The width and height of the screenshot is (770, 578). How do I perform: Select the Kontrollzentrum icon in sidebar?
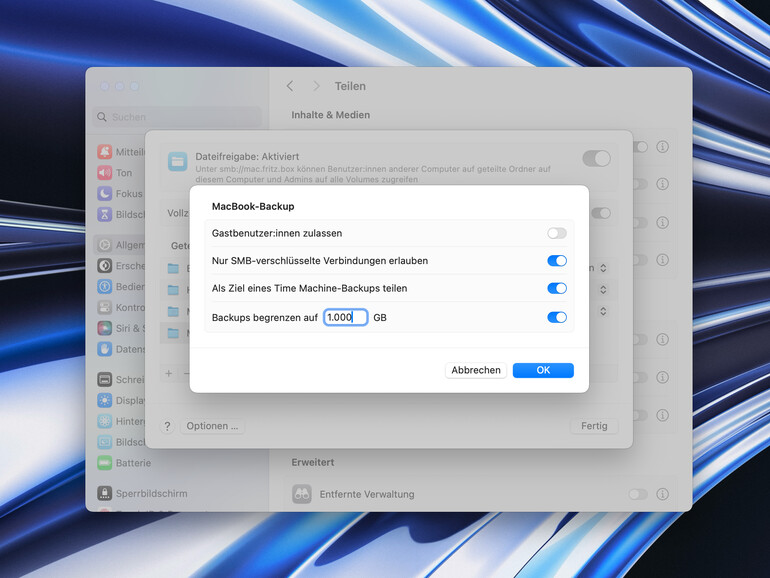click(x=104, y=307)
